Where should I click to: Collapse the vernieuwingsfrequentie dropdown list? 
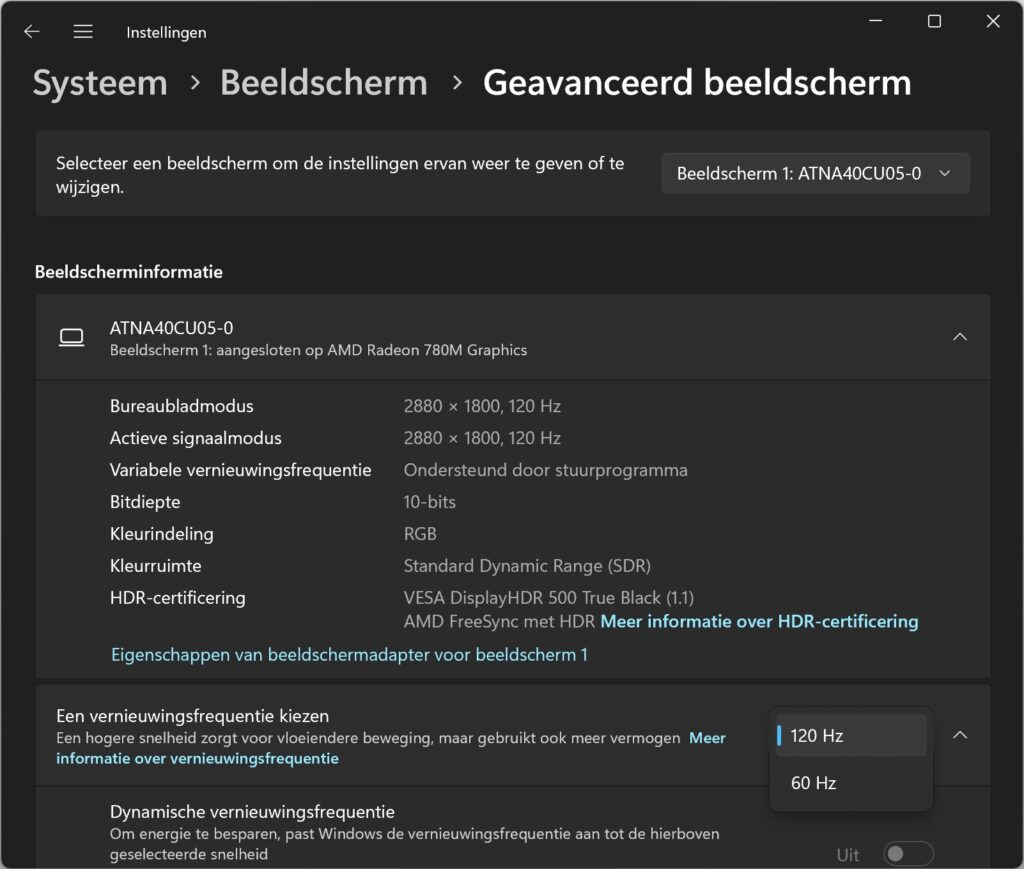(x=959, y=734)
